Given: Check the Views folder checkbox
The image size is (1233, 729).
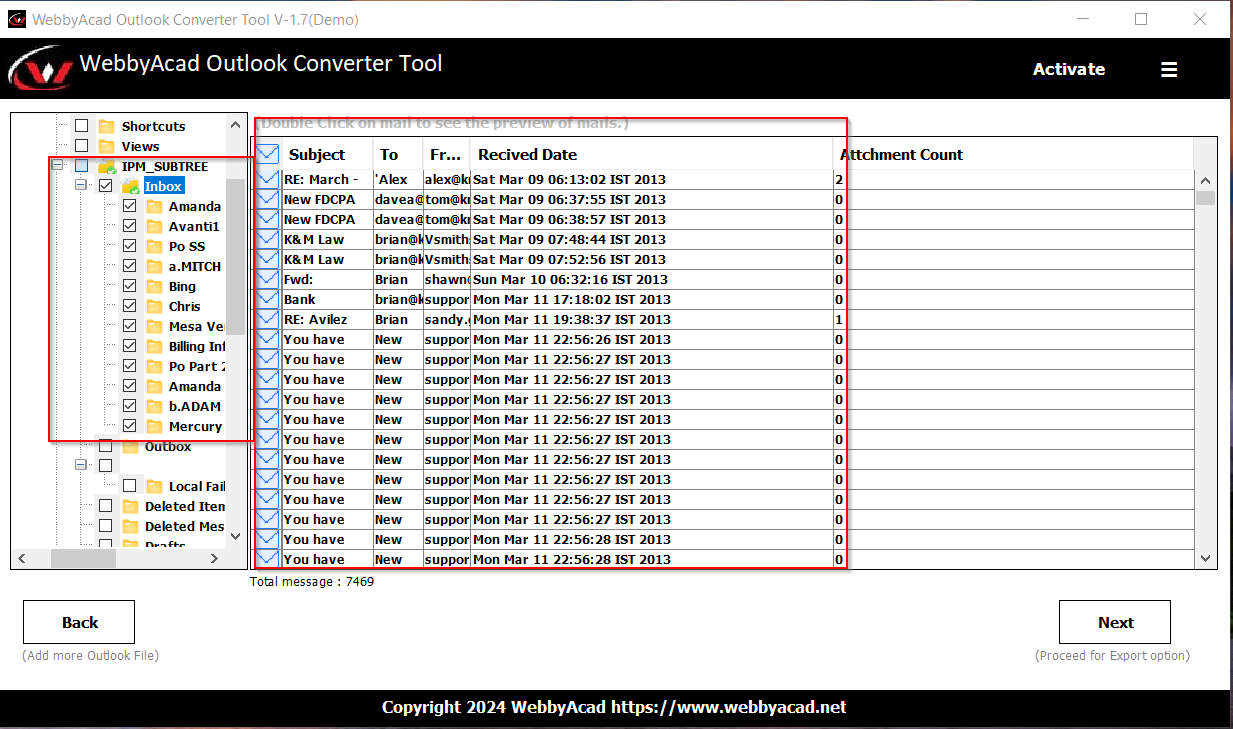Looking at the screenshot, I should [x=81, y=146].
